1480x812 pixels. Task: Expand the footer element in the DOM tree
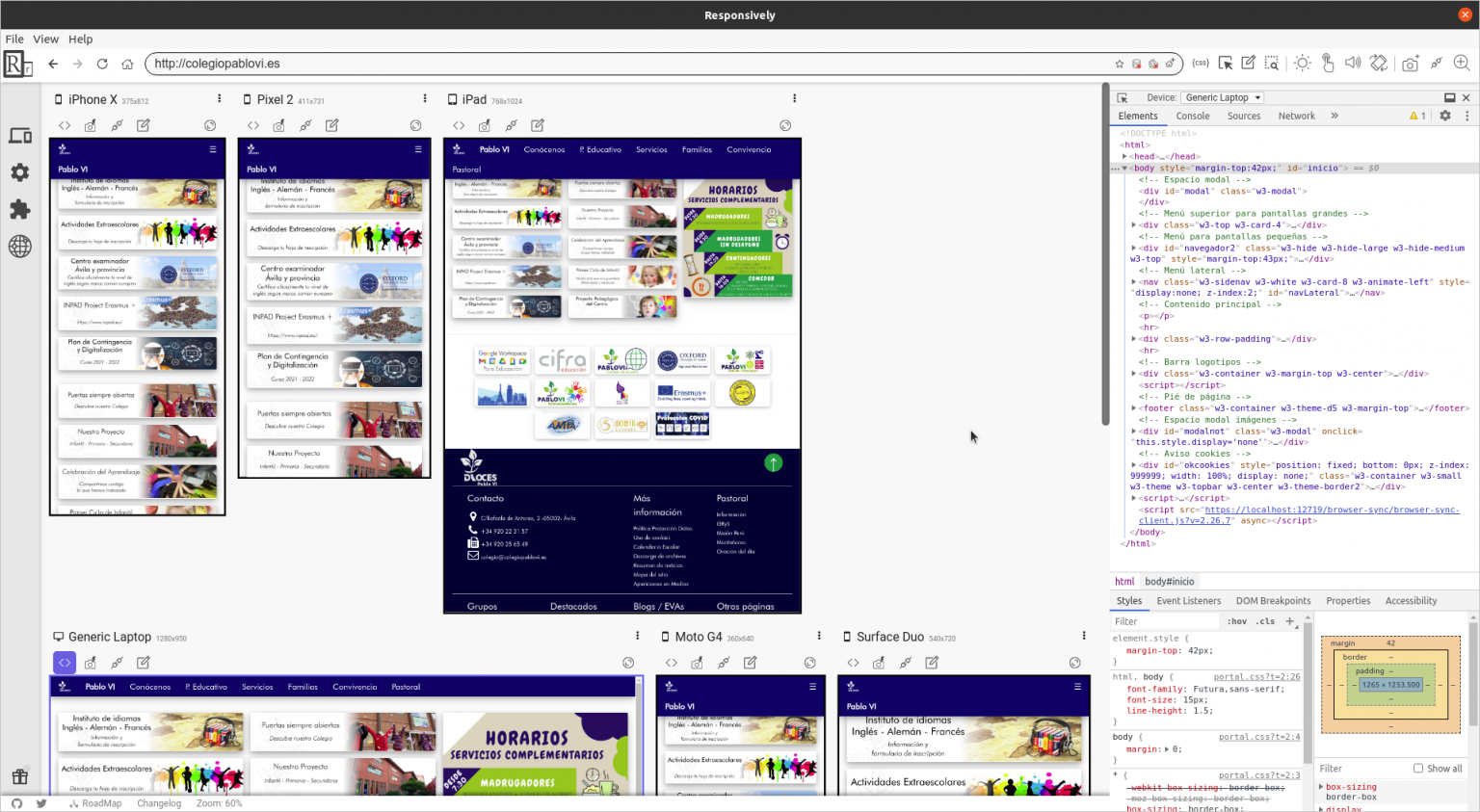coord(1134,408)
